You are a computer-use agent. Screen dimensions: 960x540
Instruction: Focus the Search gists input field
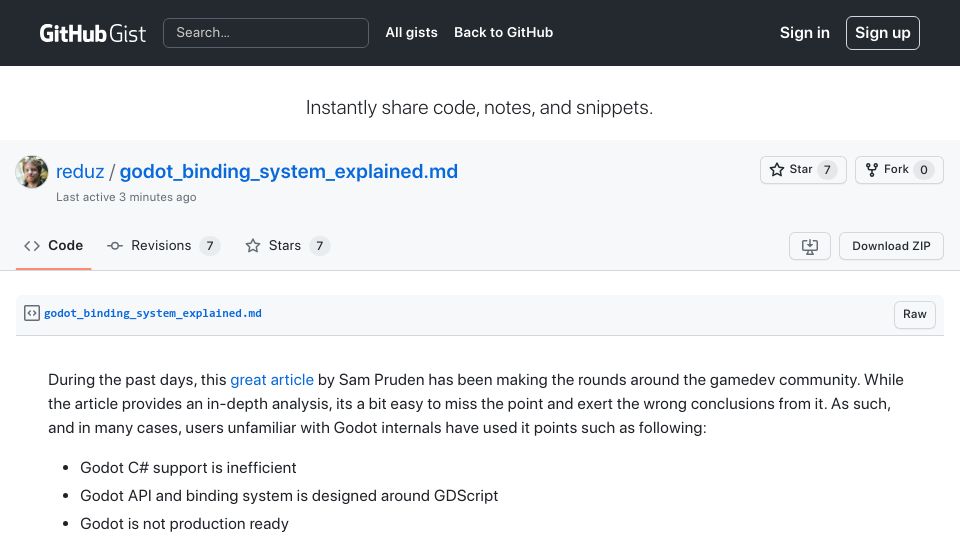pyautogui.click(x=266, y=32)
